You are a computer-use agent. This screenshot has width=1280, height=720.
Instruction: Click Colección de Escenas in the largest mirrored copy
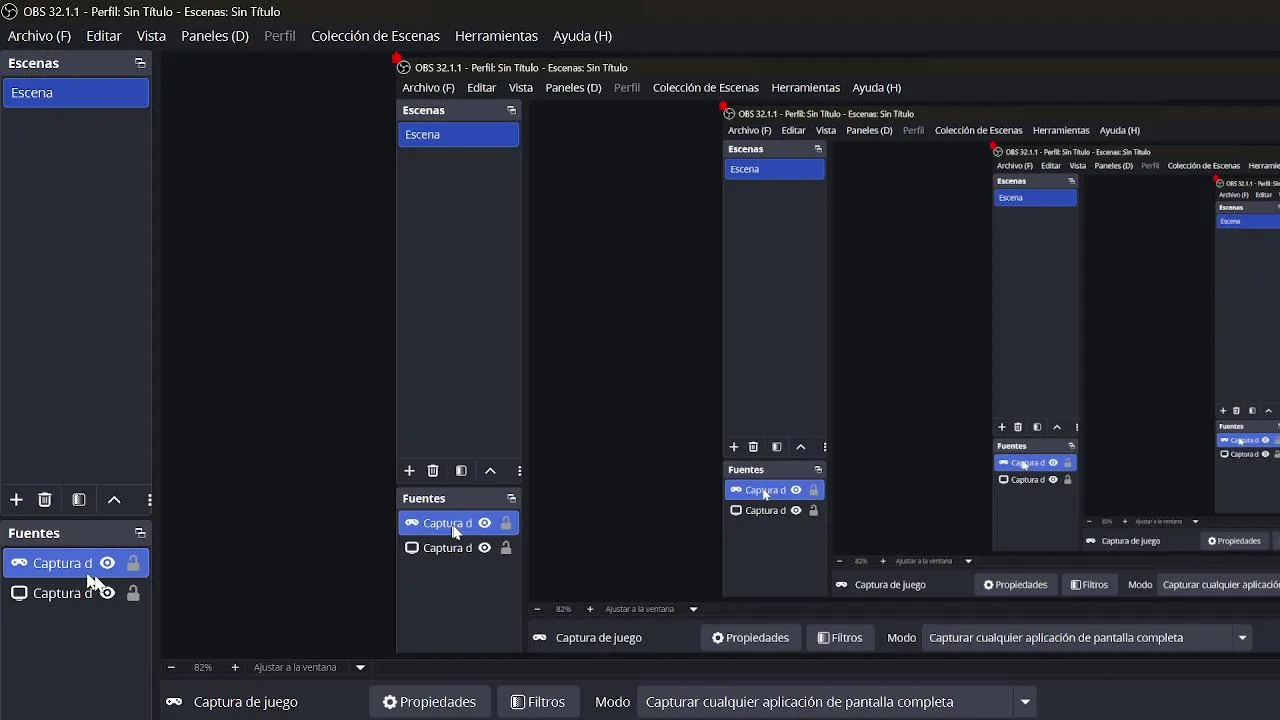click(706, 88)
